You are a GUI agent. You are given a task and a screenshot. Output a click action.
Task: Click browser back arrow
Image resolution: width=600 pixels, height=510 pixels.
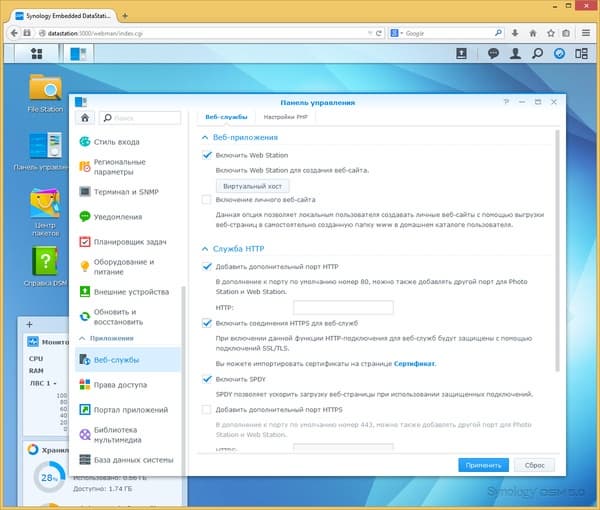14,33
